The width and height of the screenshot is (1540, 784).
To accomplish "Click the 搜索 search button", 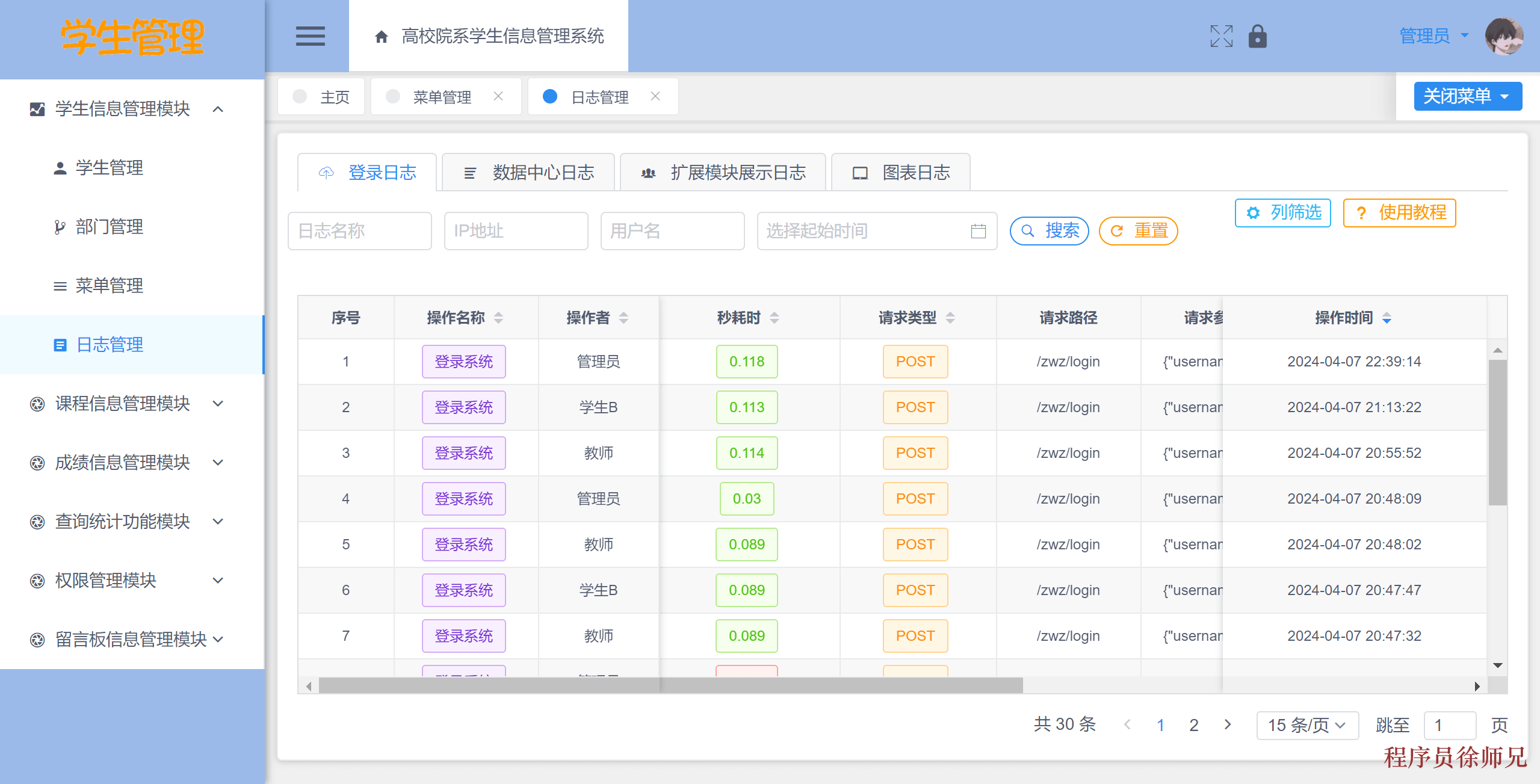I will 1049,231.
